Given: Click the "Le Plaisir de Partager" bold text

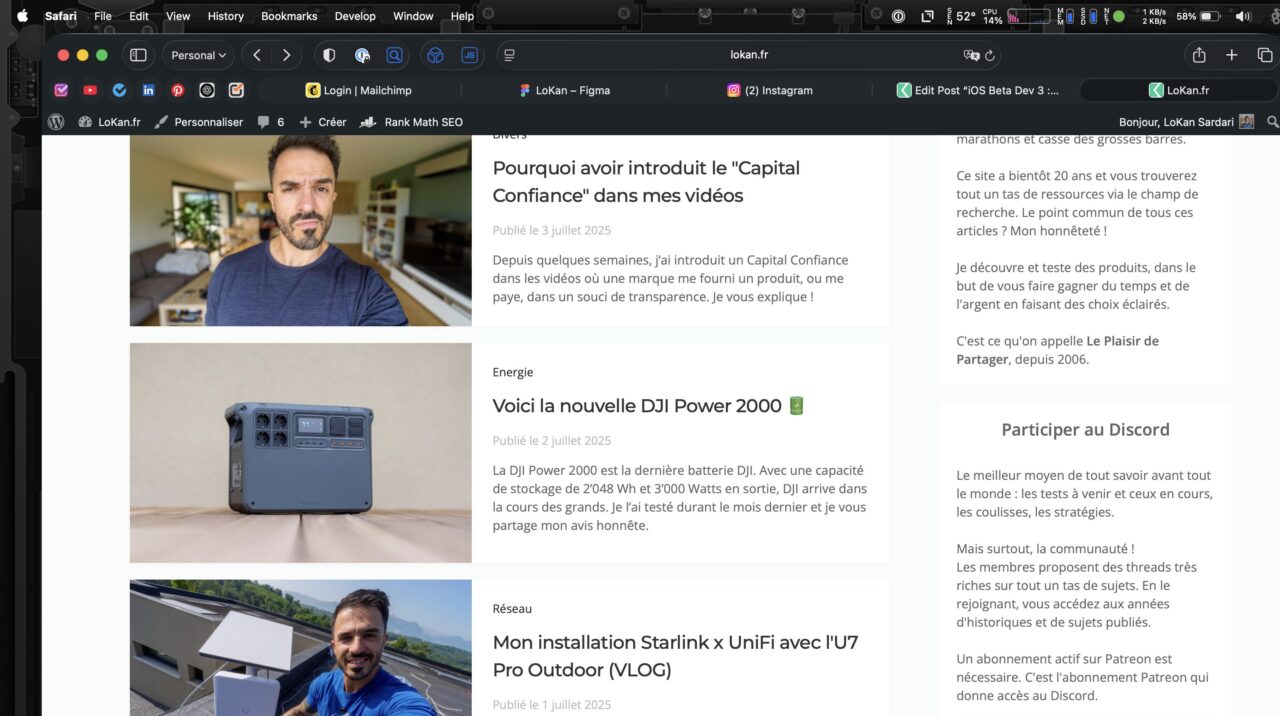Looking at the screenshot, I should tap(1057, 350).
